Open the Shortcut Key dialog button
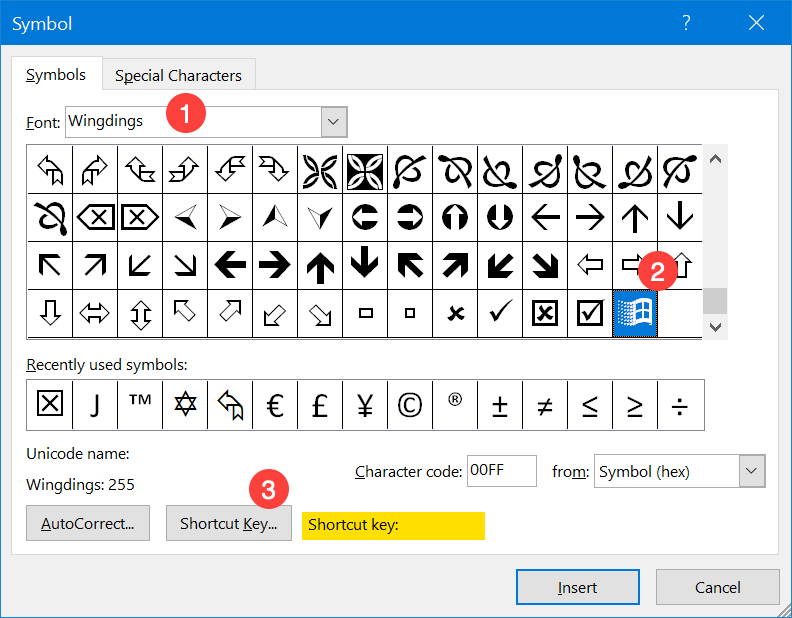The height and width of the screenshot is (618, 792). tap(228, 523)
